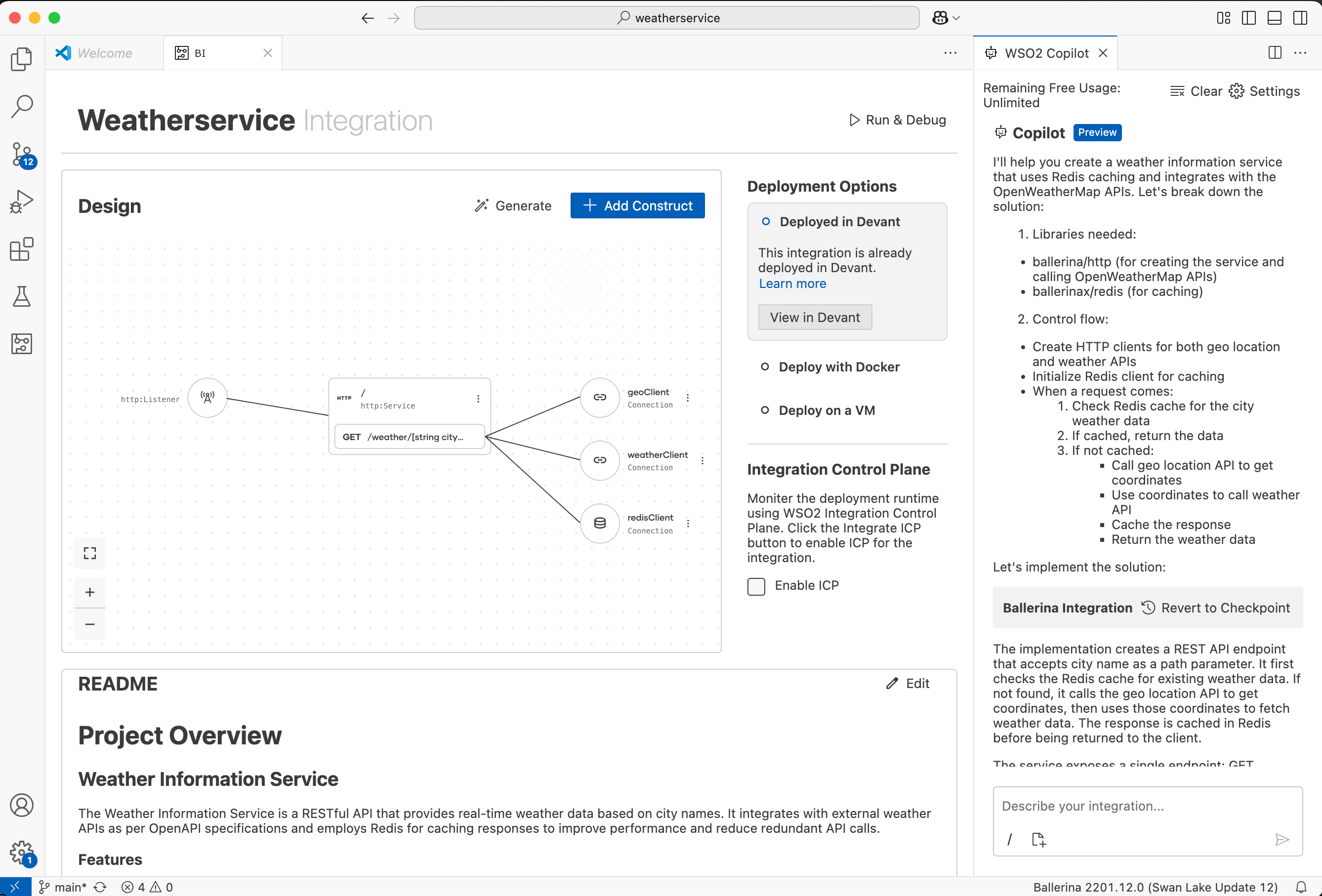
Task: Click the View in Devant button
Action: click(815, 317)
